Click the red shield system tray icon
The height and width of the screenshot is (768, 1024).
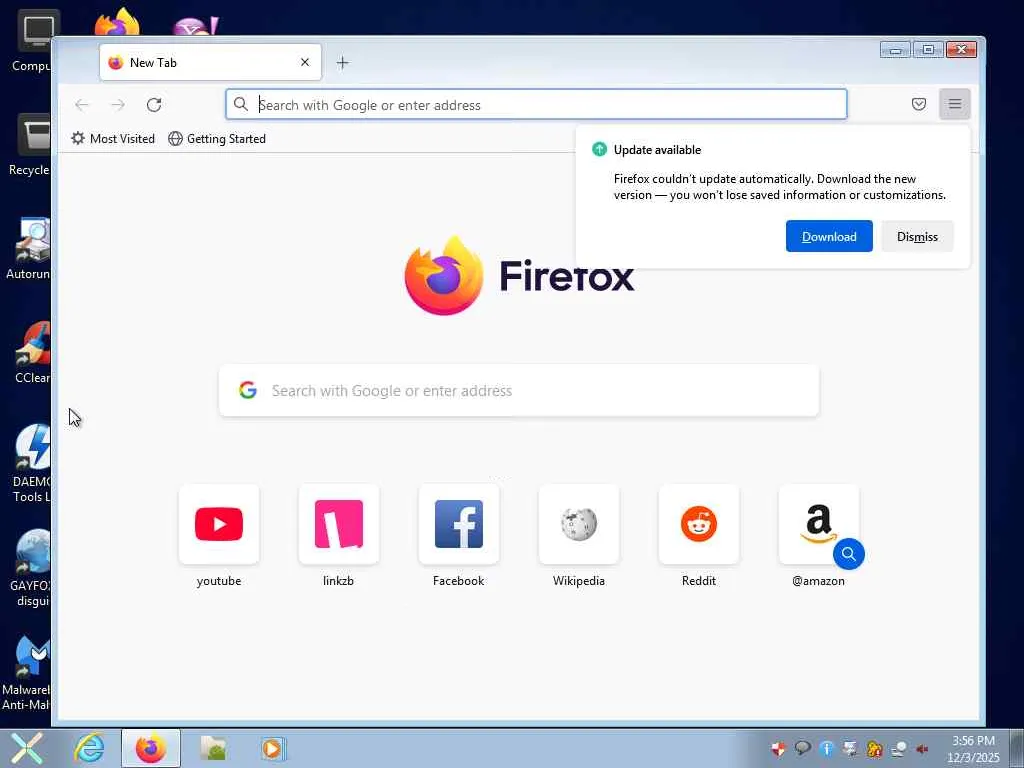(778, 748)
